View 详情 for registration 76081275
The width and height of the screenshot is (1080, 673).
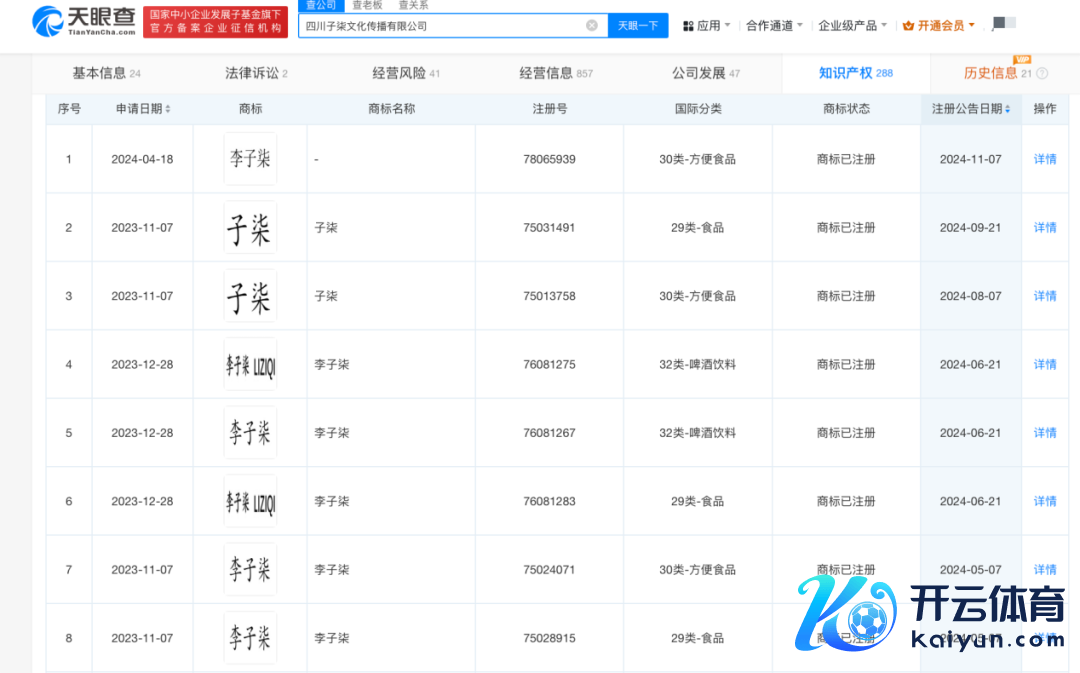1045,364
